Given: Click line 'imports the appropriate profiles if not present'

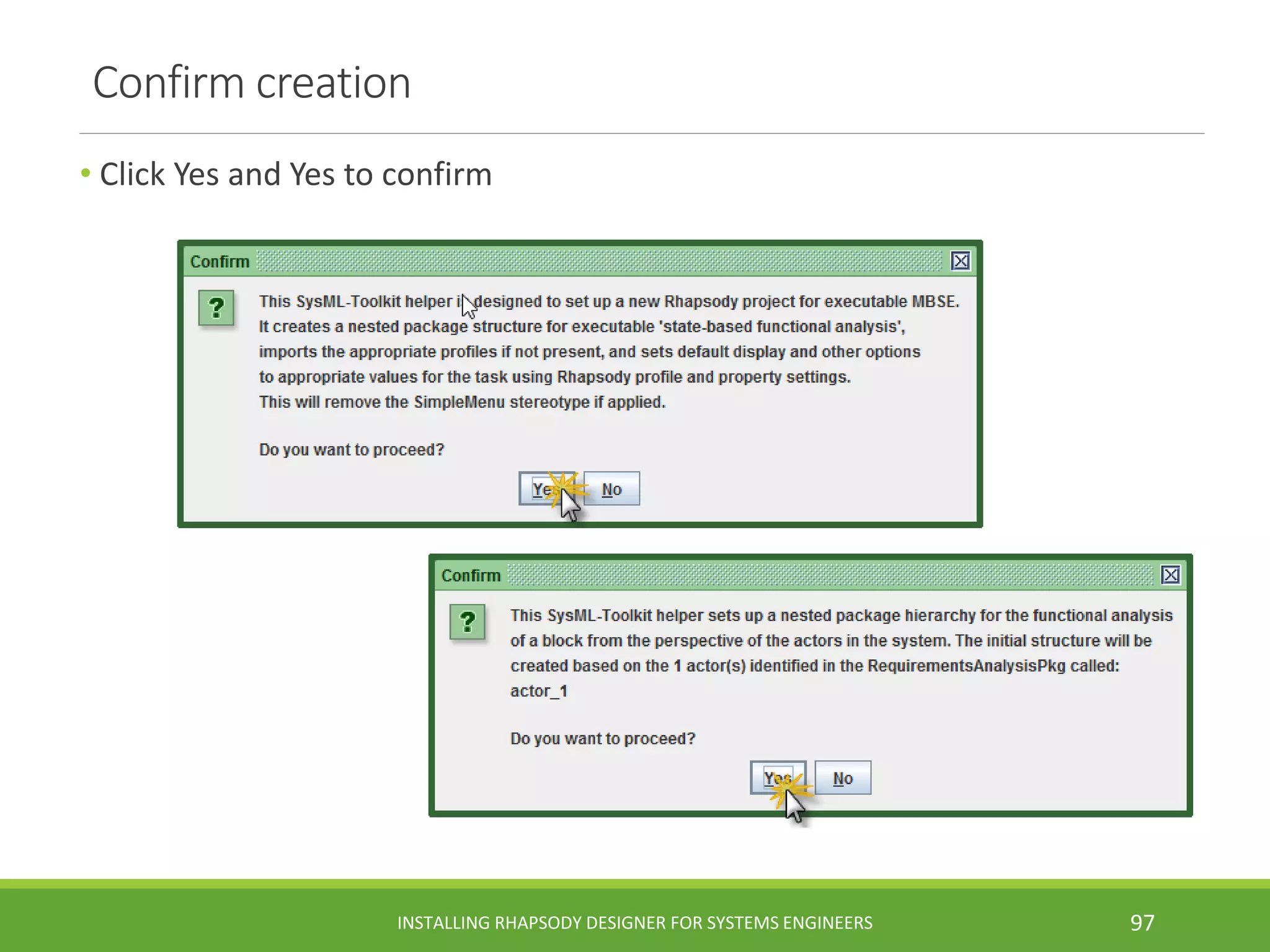Looking at the screenshot, I should pos(589,351).
